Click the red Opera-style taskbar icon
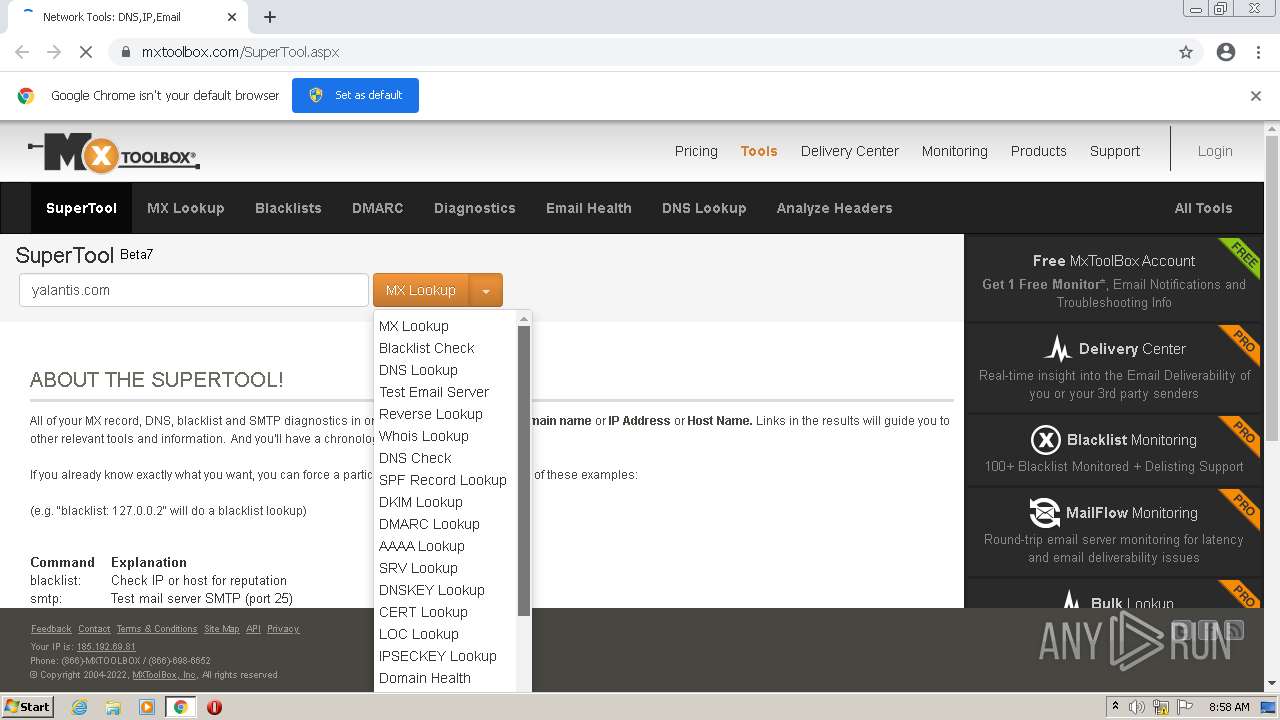Viewport: 1280px width, 720px height. click(x=214, y=707)
